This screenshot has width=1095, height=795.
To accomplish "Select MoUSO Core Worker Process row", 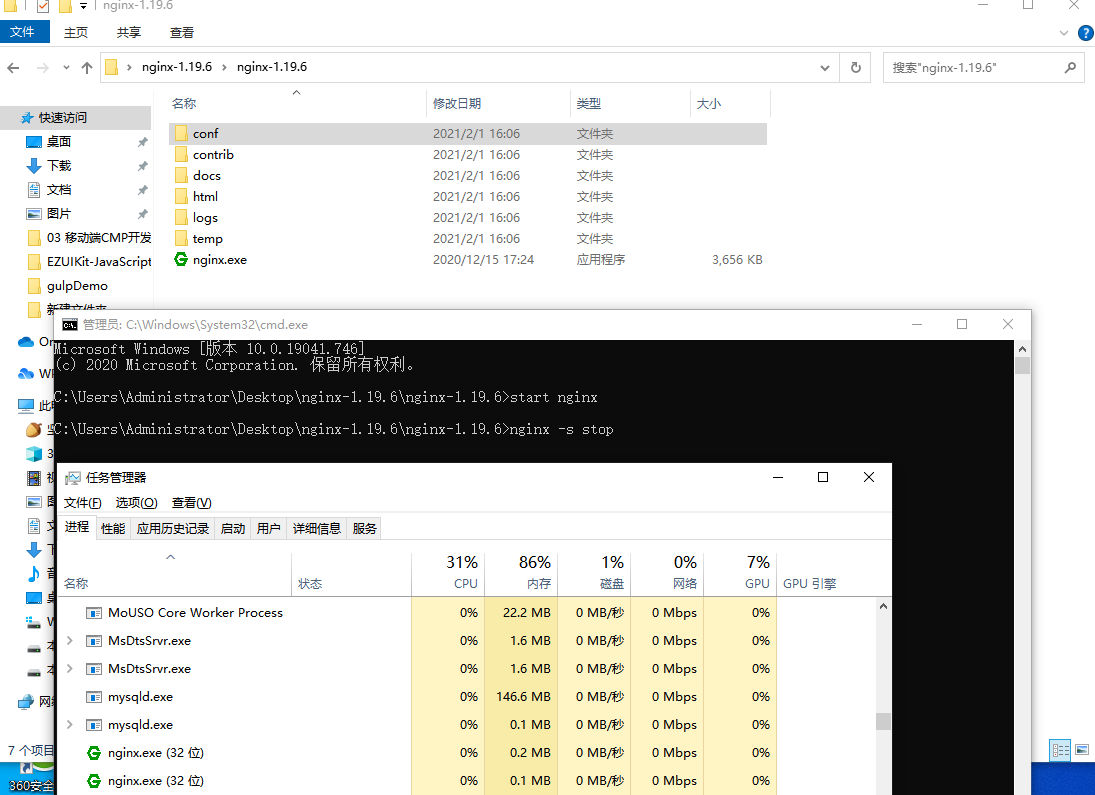I will pos(466,613).
